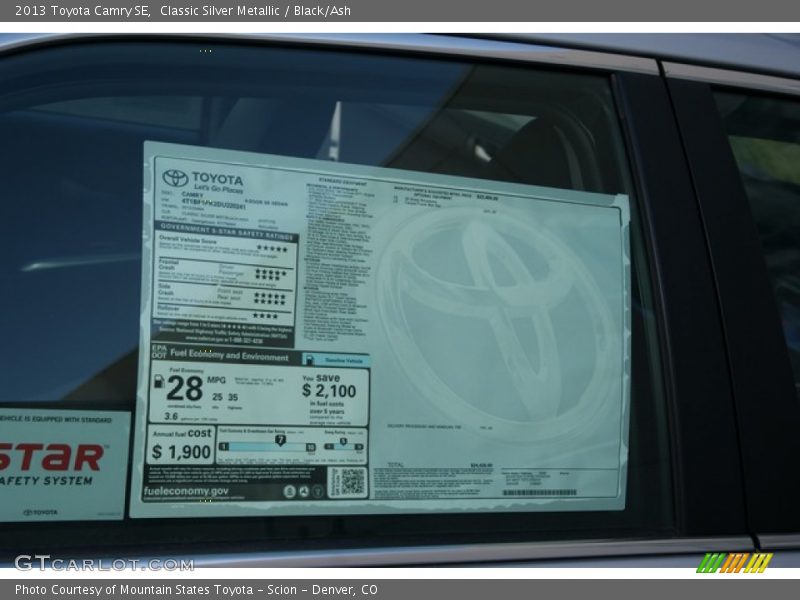Click the 'Classic Silver Metallic / Black/Ash' caption text
Viewport: 800px width, 600px height.
click(255, 11)
